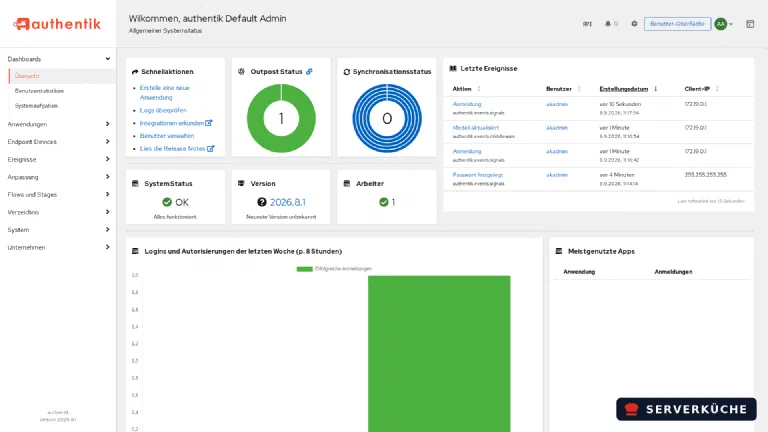Open Benutzerstatistiken dashboard item
The width and height of the screenshot is (768, 432).
(x=39, y=91)
